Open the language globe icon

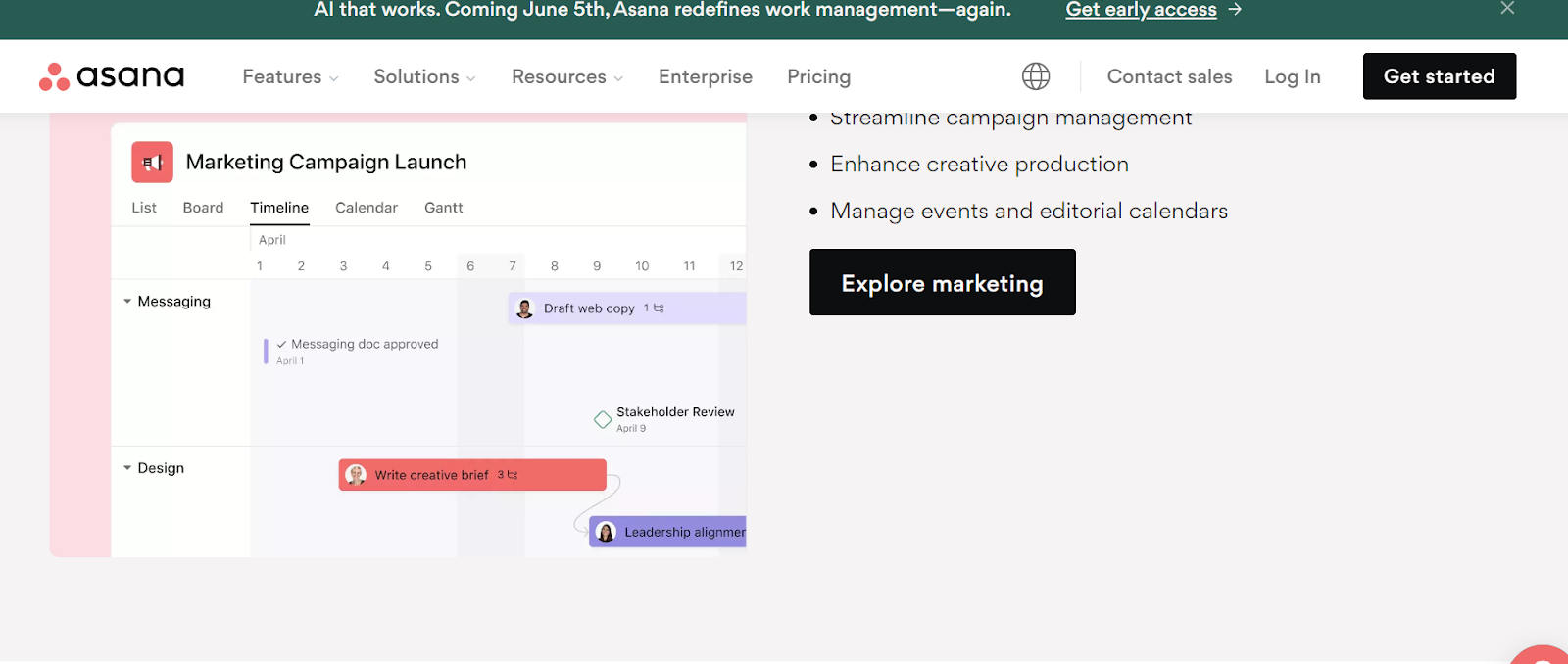coord(1036,76)
